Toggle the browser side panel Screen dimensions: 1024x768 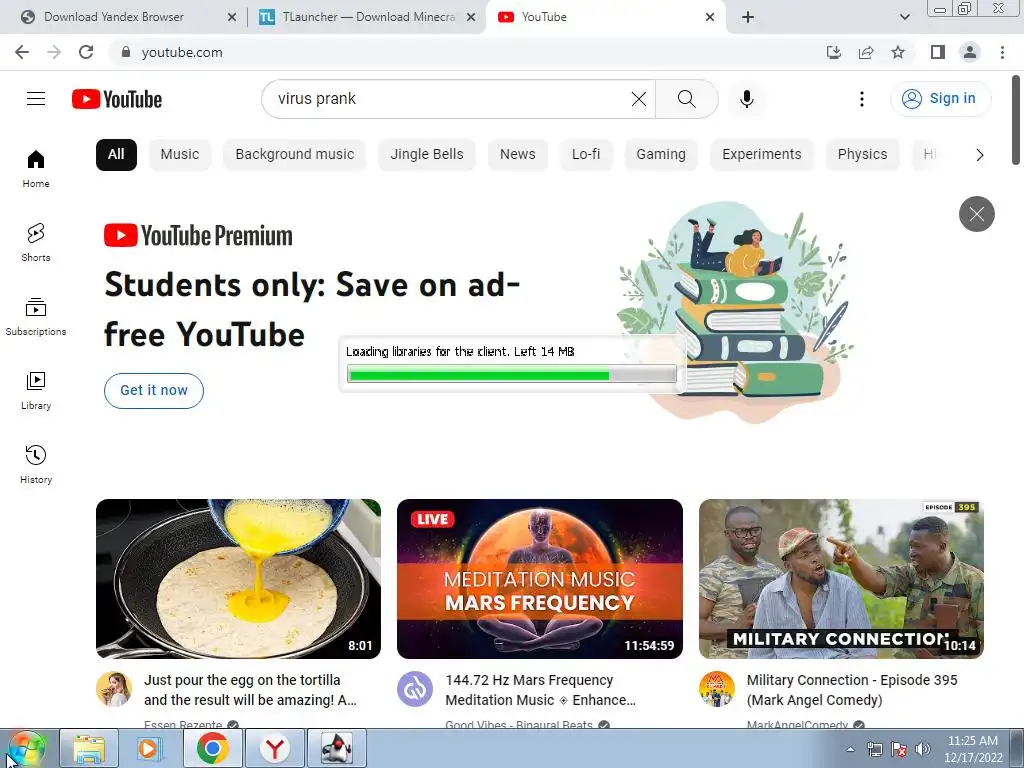[x=938, y=52]
